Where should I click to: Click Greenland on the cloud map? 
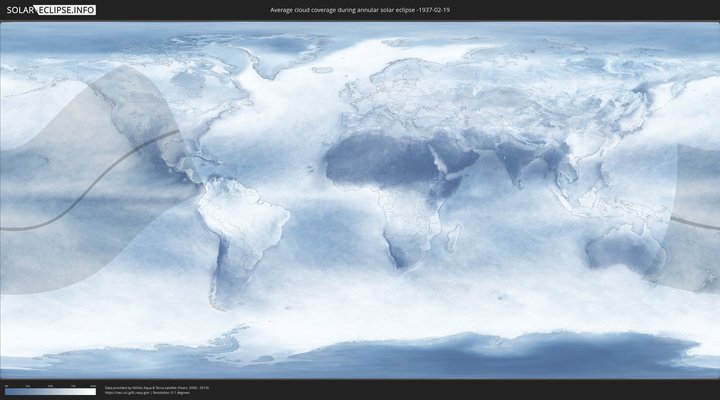tap(280, 54)
